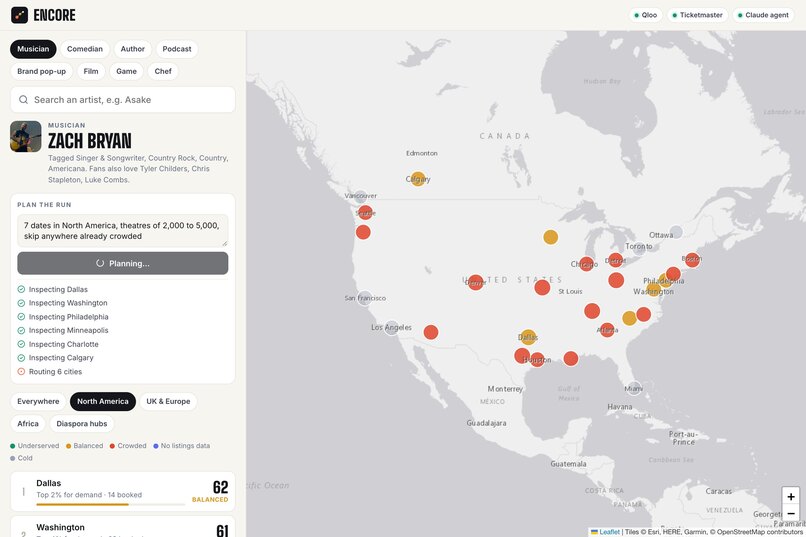Click the Boston crowded map marker
Viewport: 806px width, 537px height.
click(x=692, y=260)
